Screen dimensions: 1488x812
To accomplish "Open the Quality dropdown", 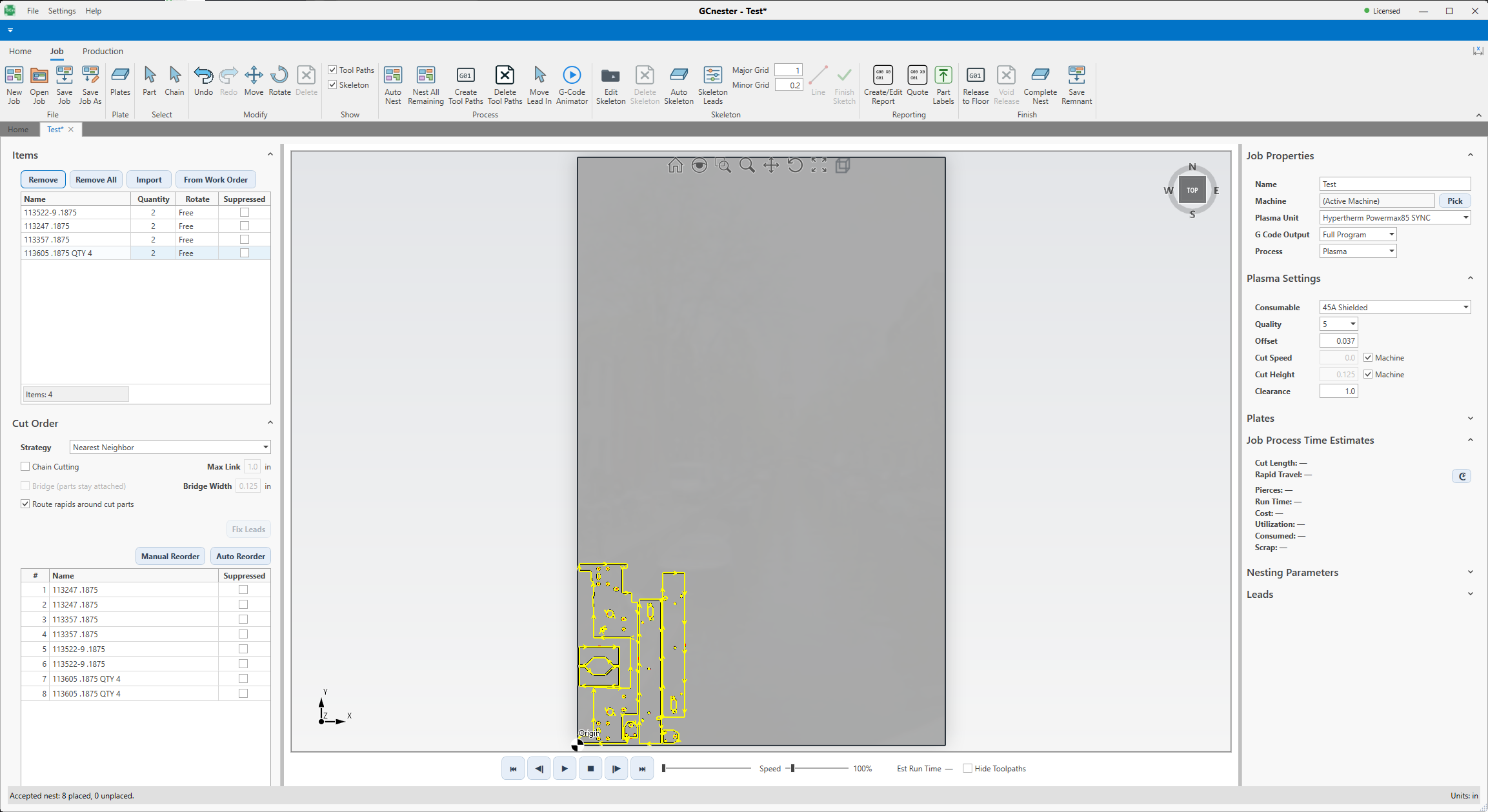I will 1338,324.
